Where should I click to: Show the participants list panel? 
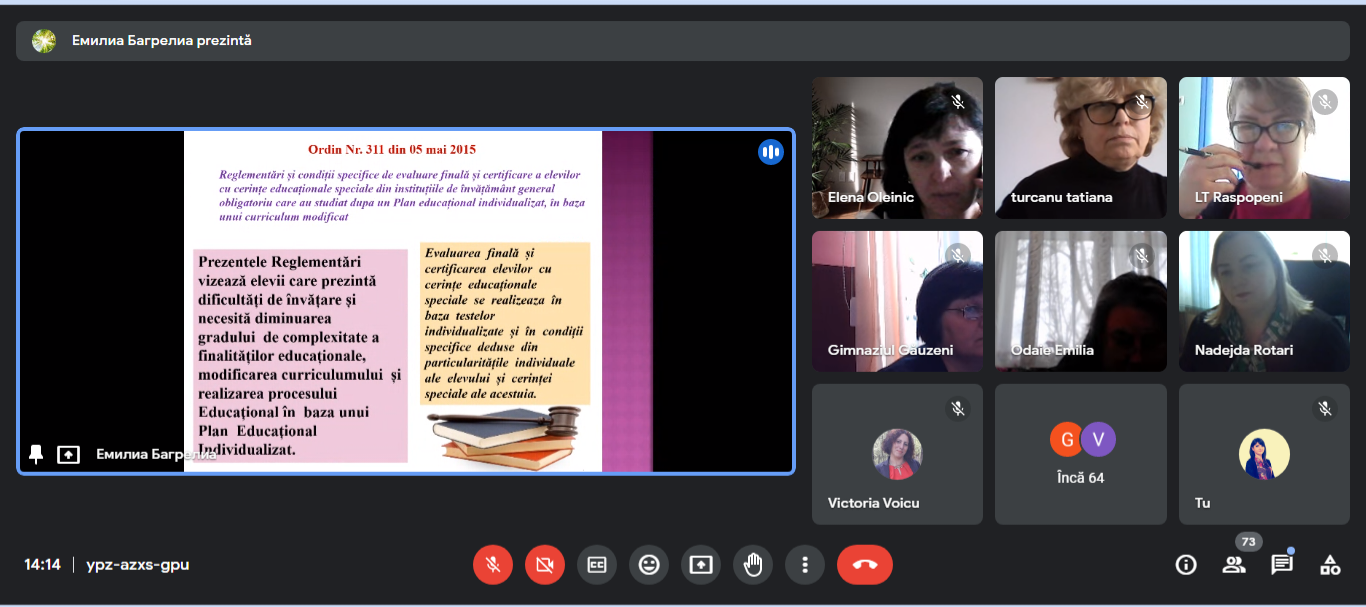[x=1234, y=565]
